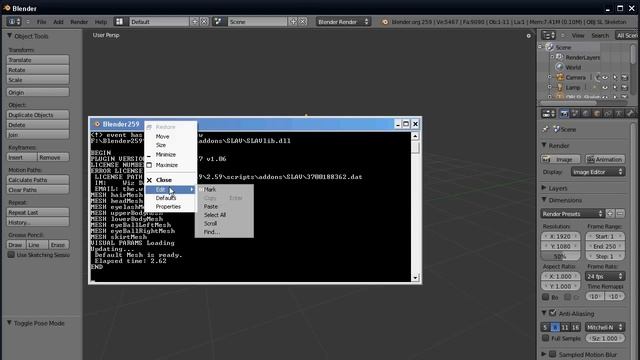Viewport: 640px width, 360px height.
Task: Open the Properties editor type selector
Action: (548, 114)
